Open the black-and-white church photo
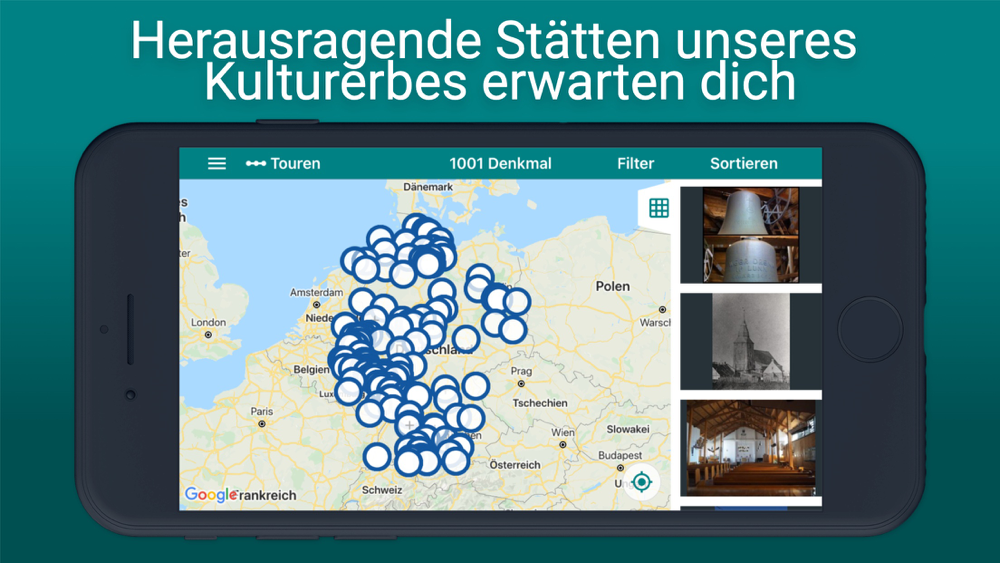The width and height of the screenshot is (1000, 563). coord(751,341)
